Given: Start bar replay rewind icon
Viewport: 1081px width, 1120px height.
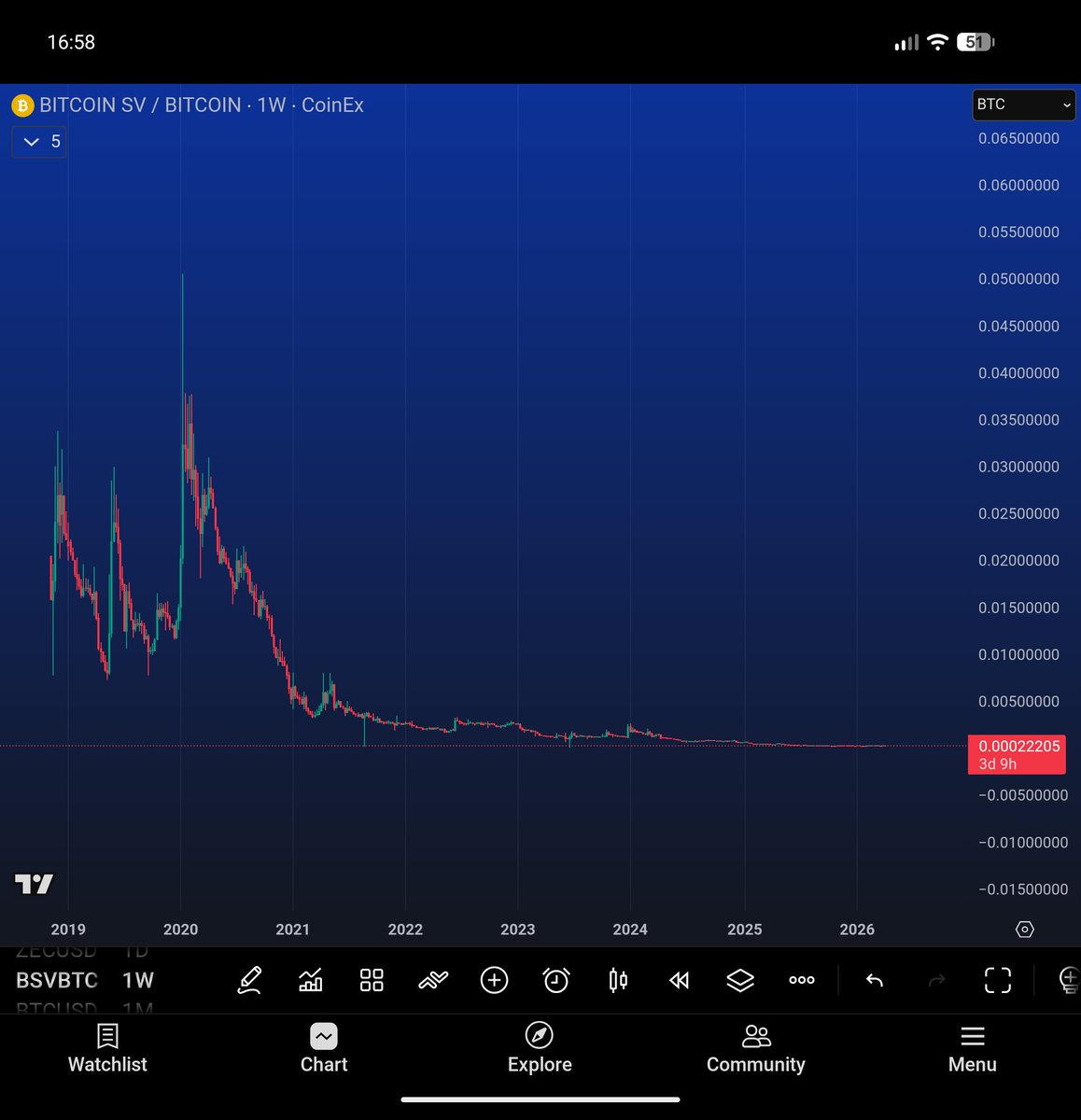Looking at the screenshot, I should point(680,980).
